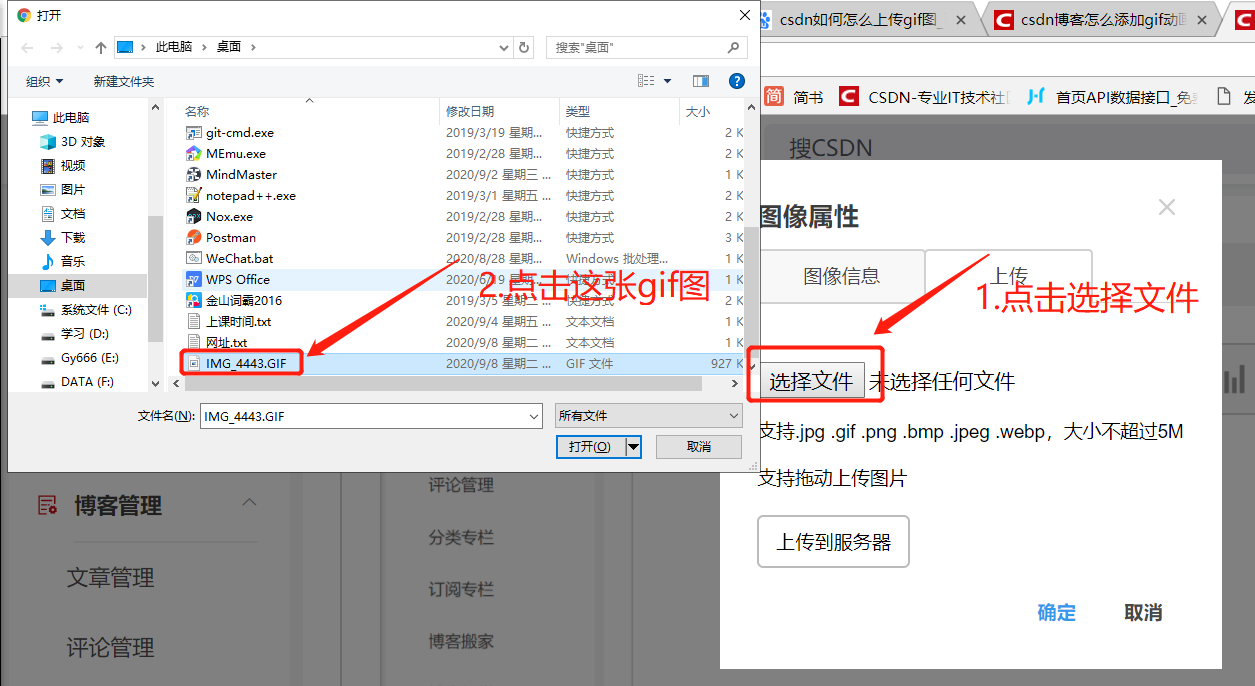Open the 所有文件 file type dropdown
1255x686 pixels.
click(648, 414)
